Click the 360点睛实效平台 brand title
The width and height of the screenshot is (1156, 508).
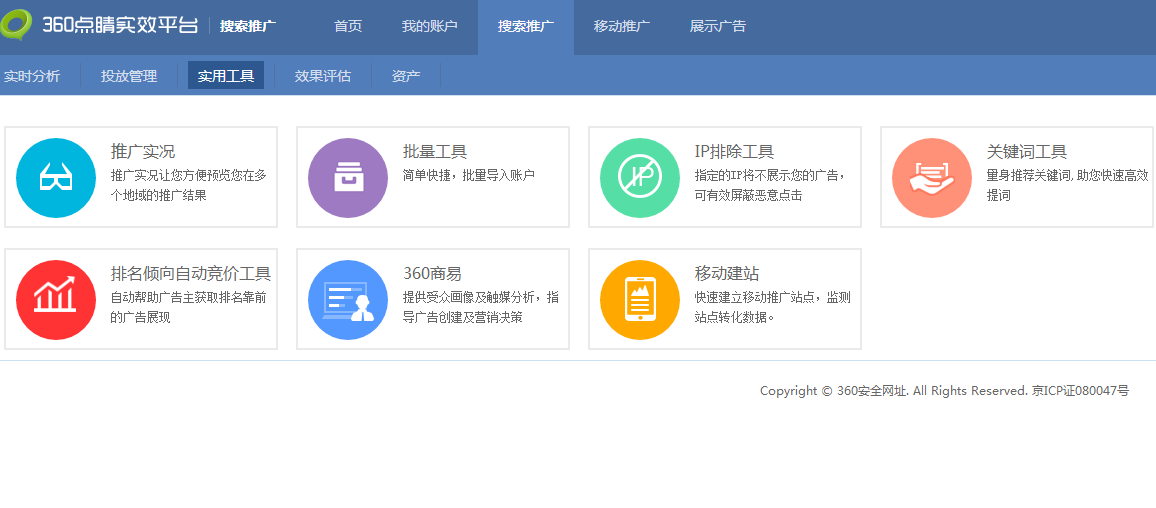[x=119, y=25]
